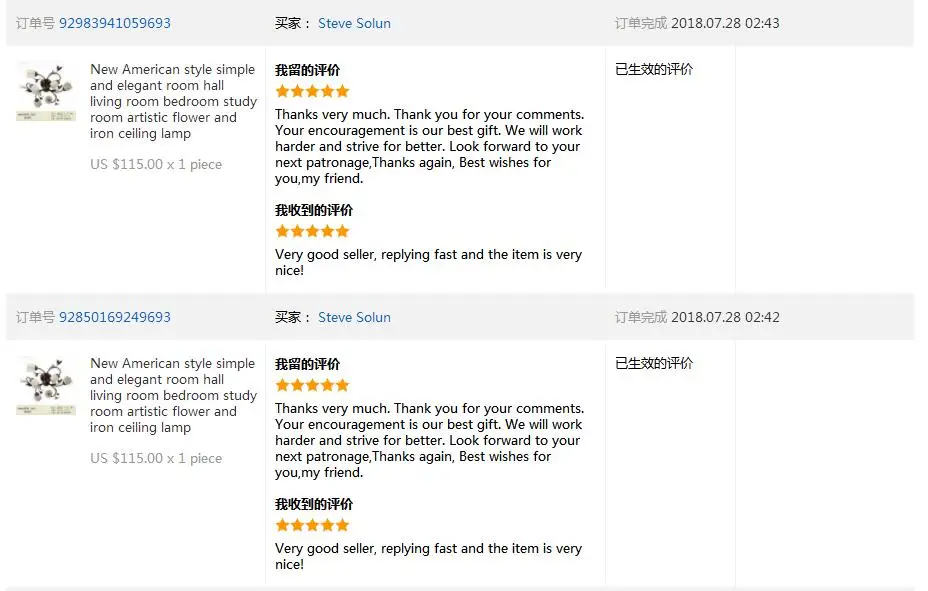Click 已生效的评价 status in first order

(654, 69)
